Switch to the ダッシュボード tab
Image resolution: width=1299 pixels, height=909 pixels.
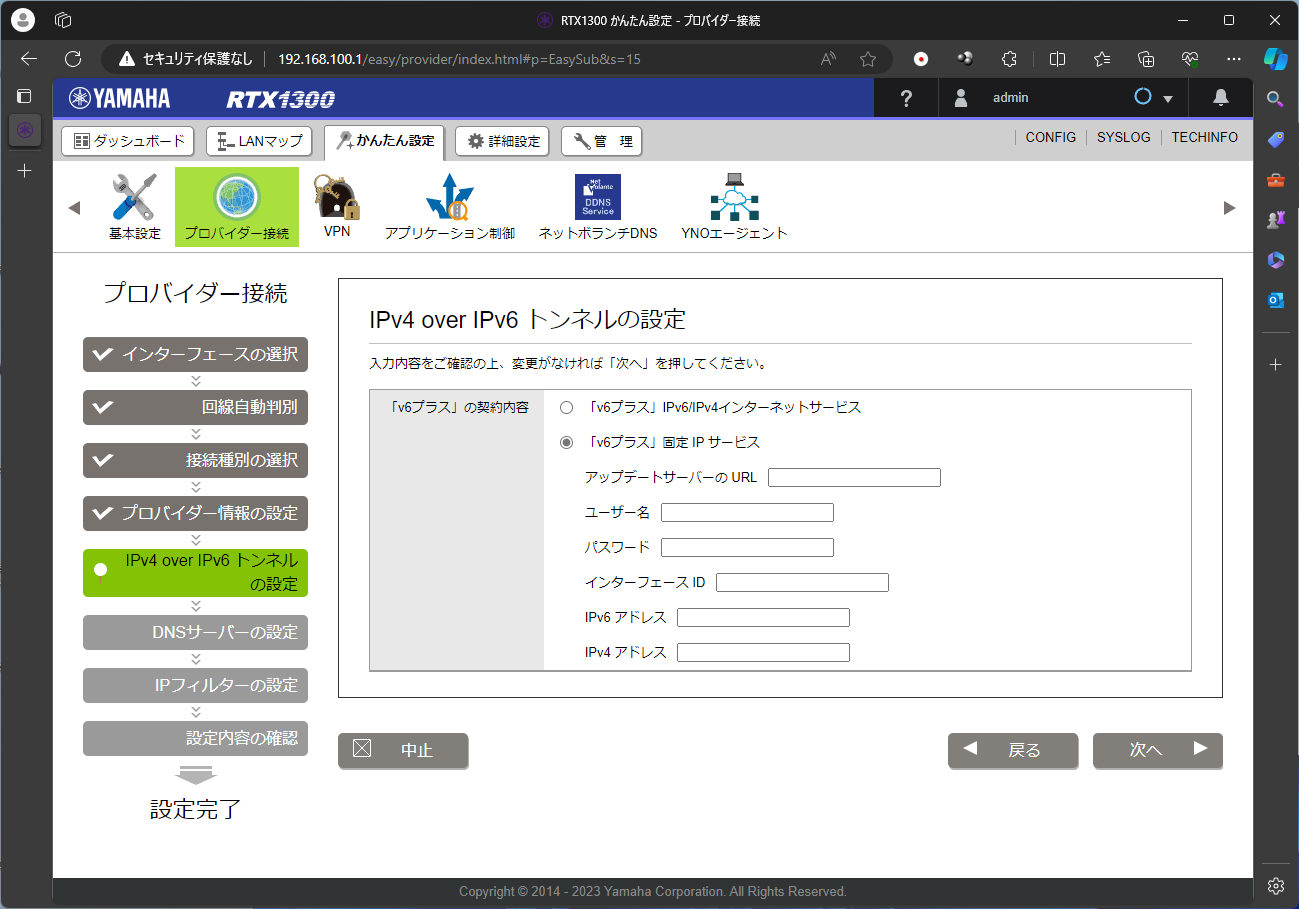tap(129, 142)
